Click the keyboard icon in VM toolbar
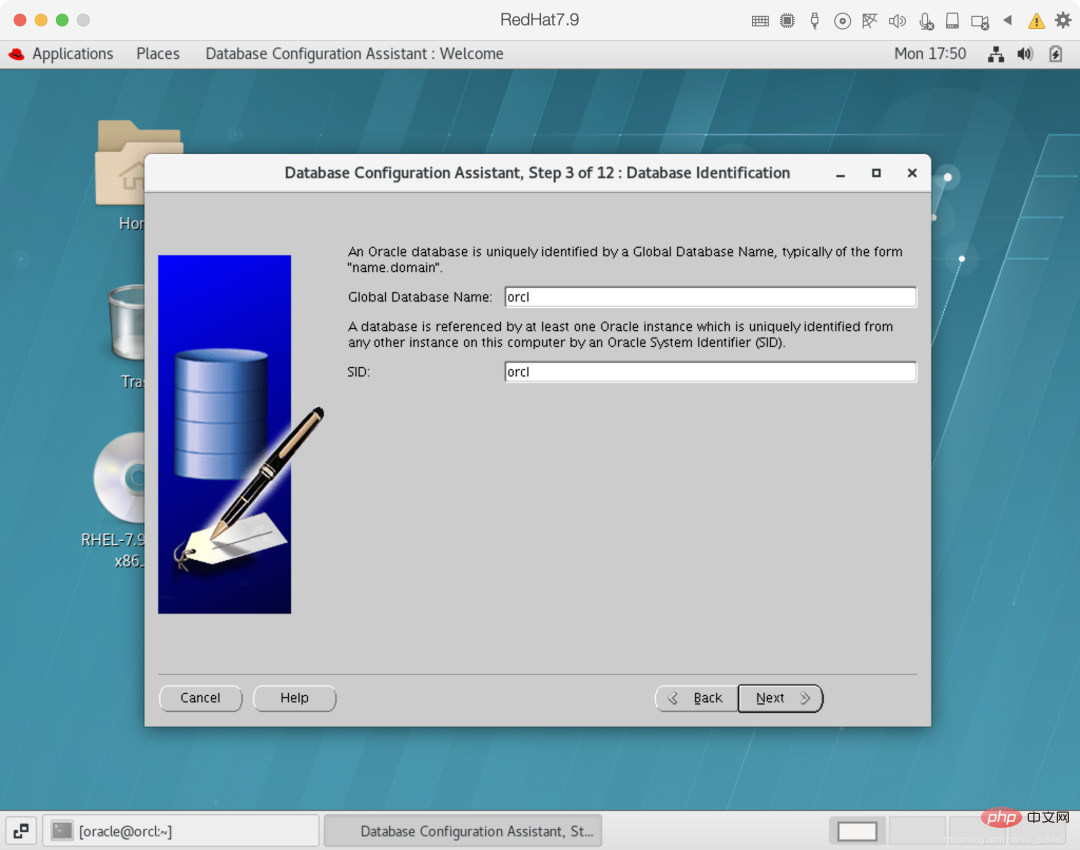This screenshot has height=850, width=1080. pyautogui.click(x=760, y=20)
